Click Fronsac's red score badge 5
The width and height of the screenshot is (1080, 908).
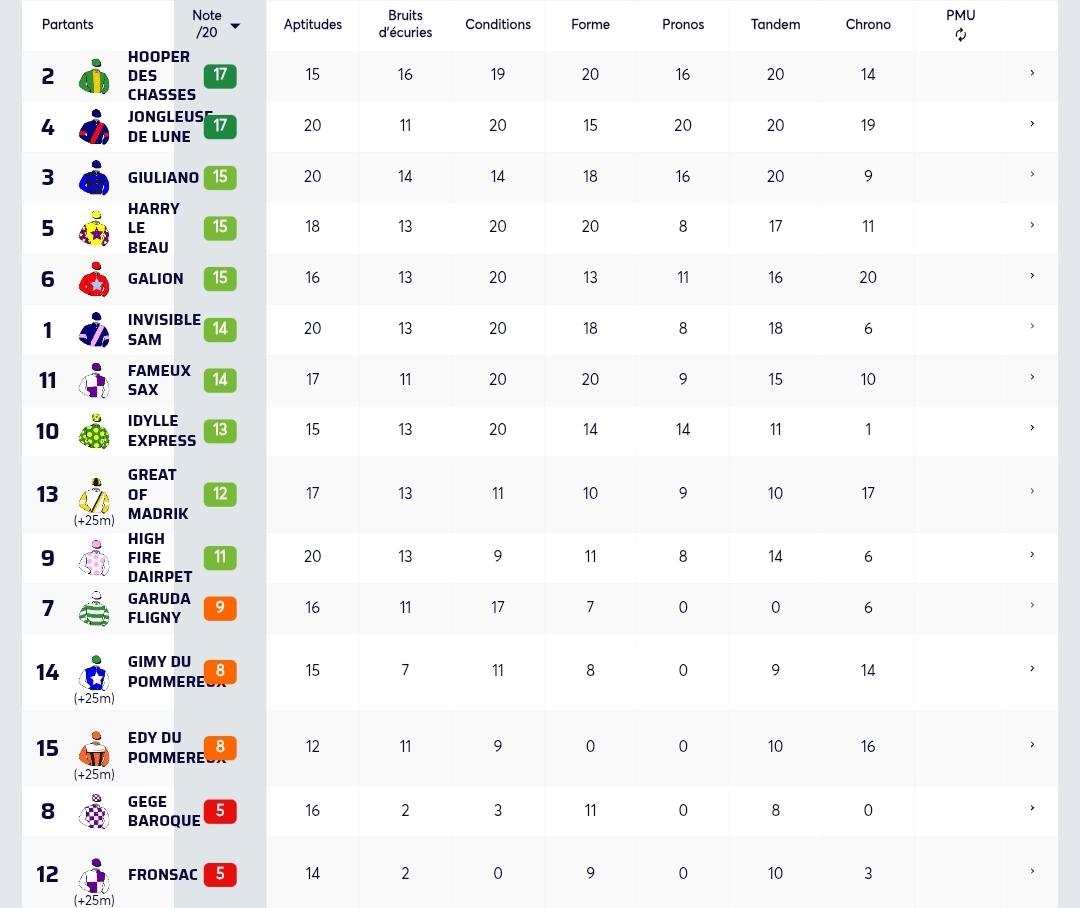tap(220, 874)
